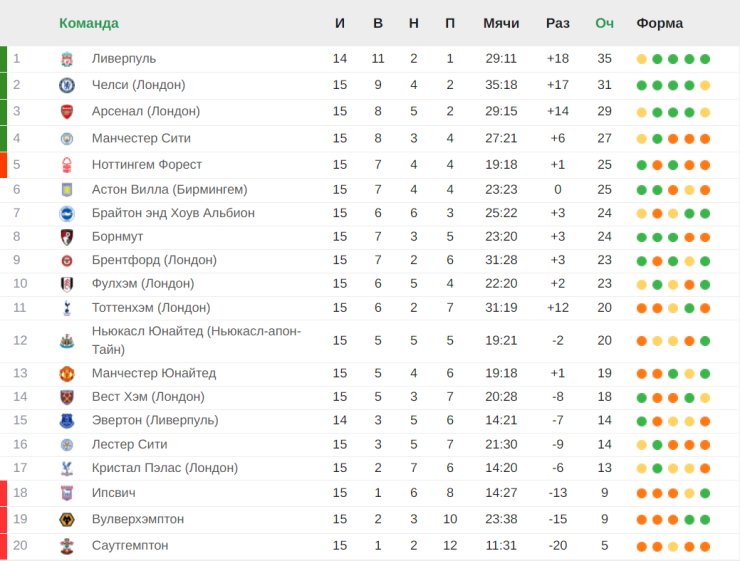Click the Manchester United crest icon

(67, 374)
